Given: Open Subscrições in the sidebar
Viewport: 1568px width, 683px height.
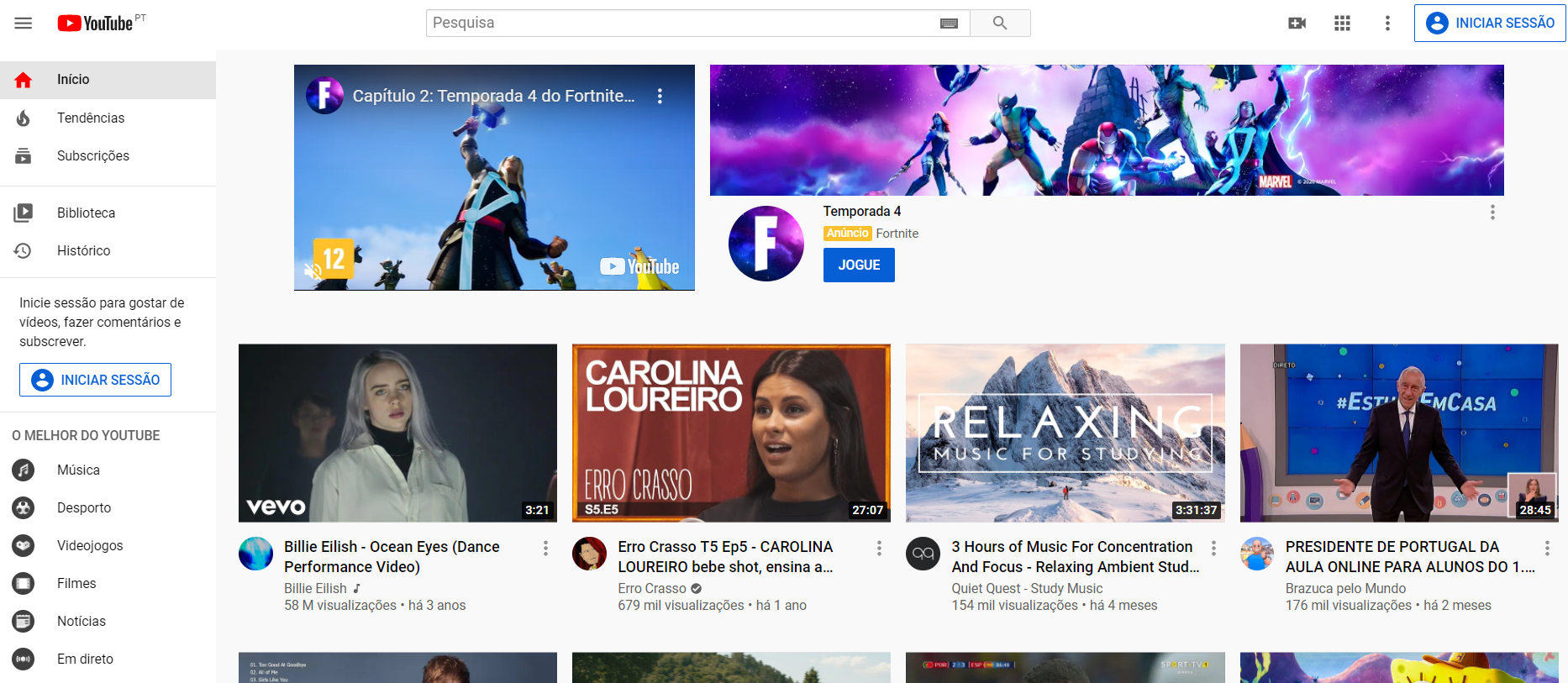Looking at the screenshot, I should [x=108, y=155].
